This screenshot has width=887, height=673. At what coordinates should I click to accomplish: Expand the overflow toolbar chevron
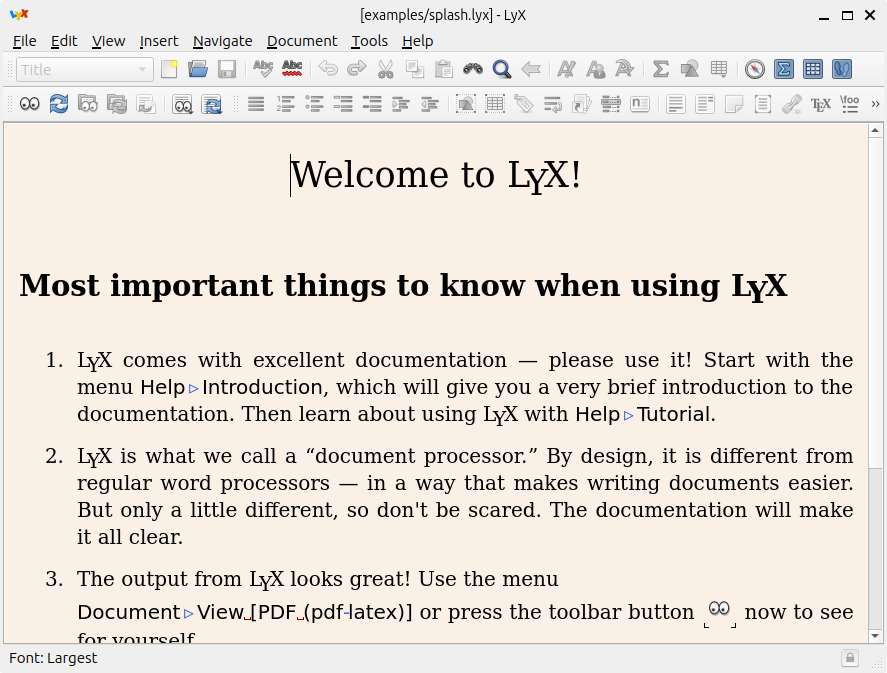tap(874, 103)
